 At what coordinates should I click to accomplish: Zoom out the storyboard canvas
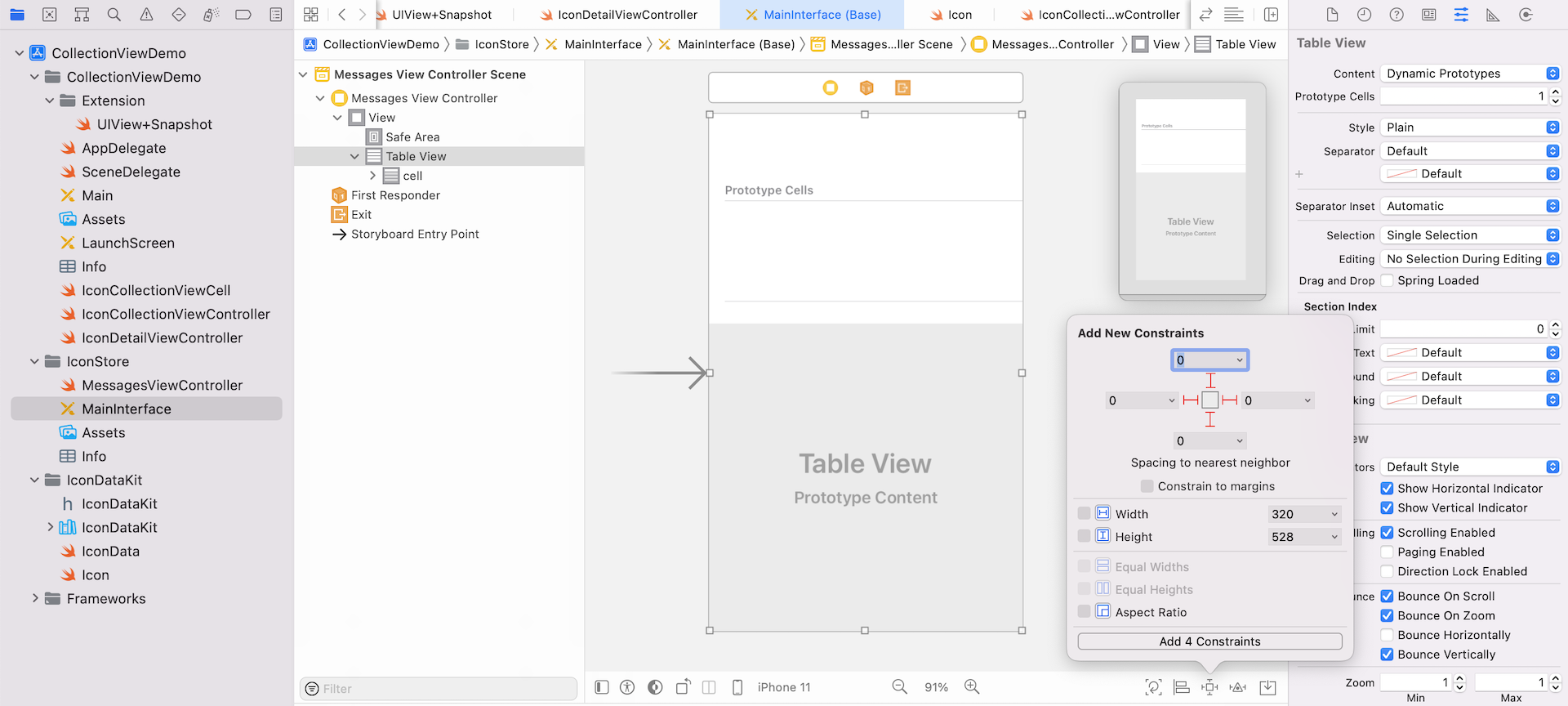pyautogui.click(x=899, y=687)
